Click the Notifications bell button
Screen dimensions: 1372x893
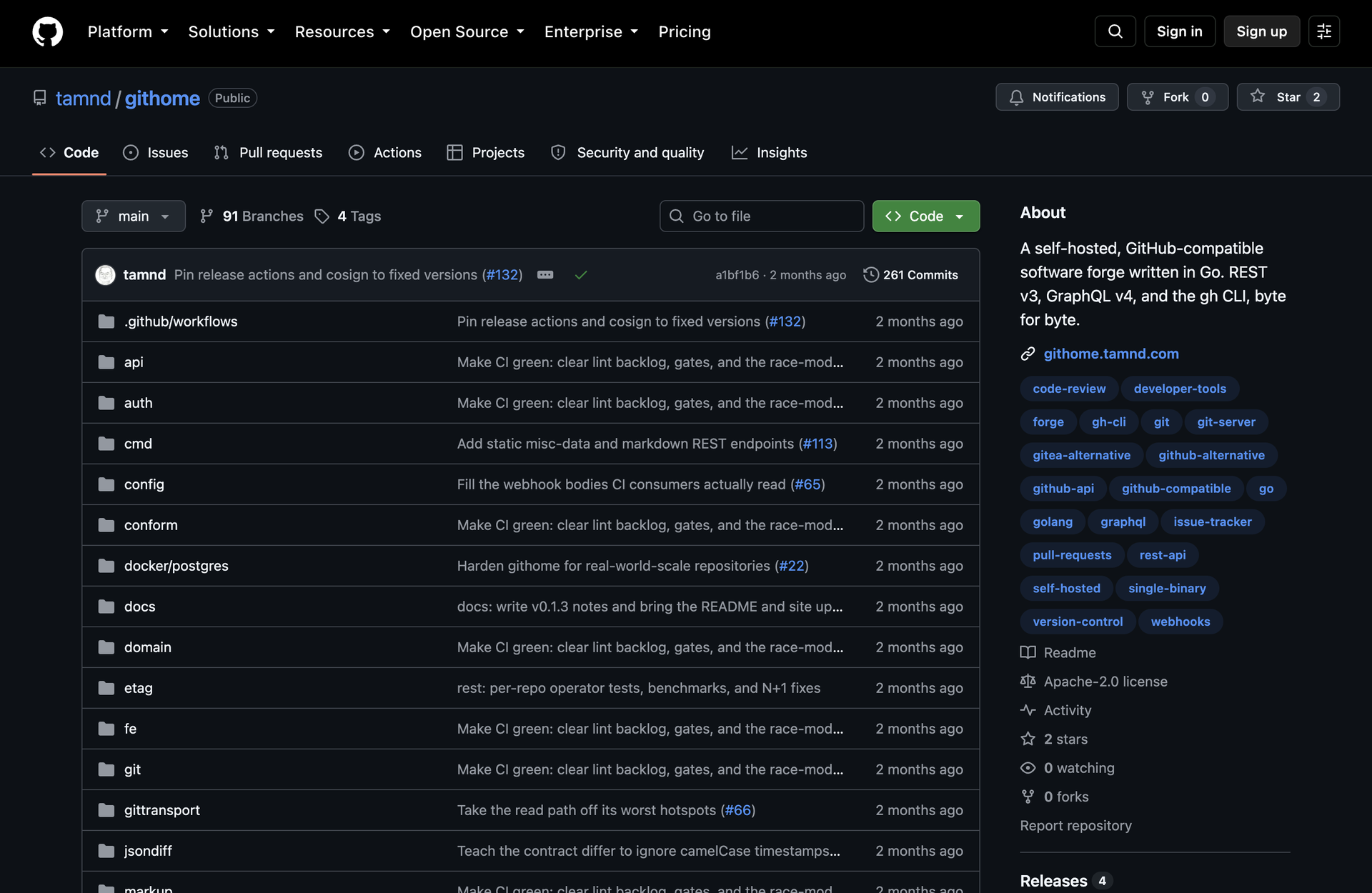[x=1057, y=97]
